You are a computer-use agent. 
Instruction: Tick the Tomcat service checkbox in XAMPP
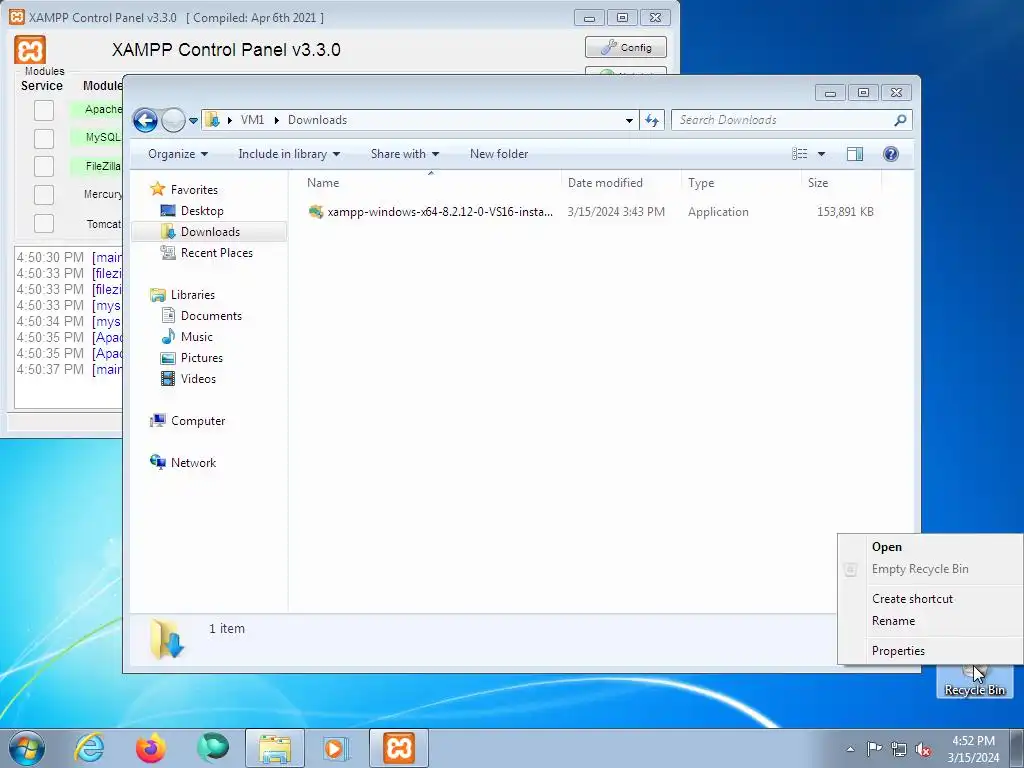tap(44, 223)
